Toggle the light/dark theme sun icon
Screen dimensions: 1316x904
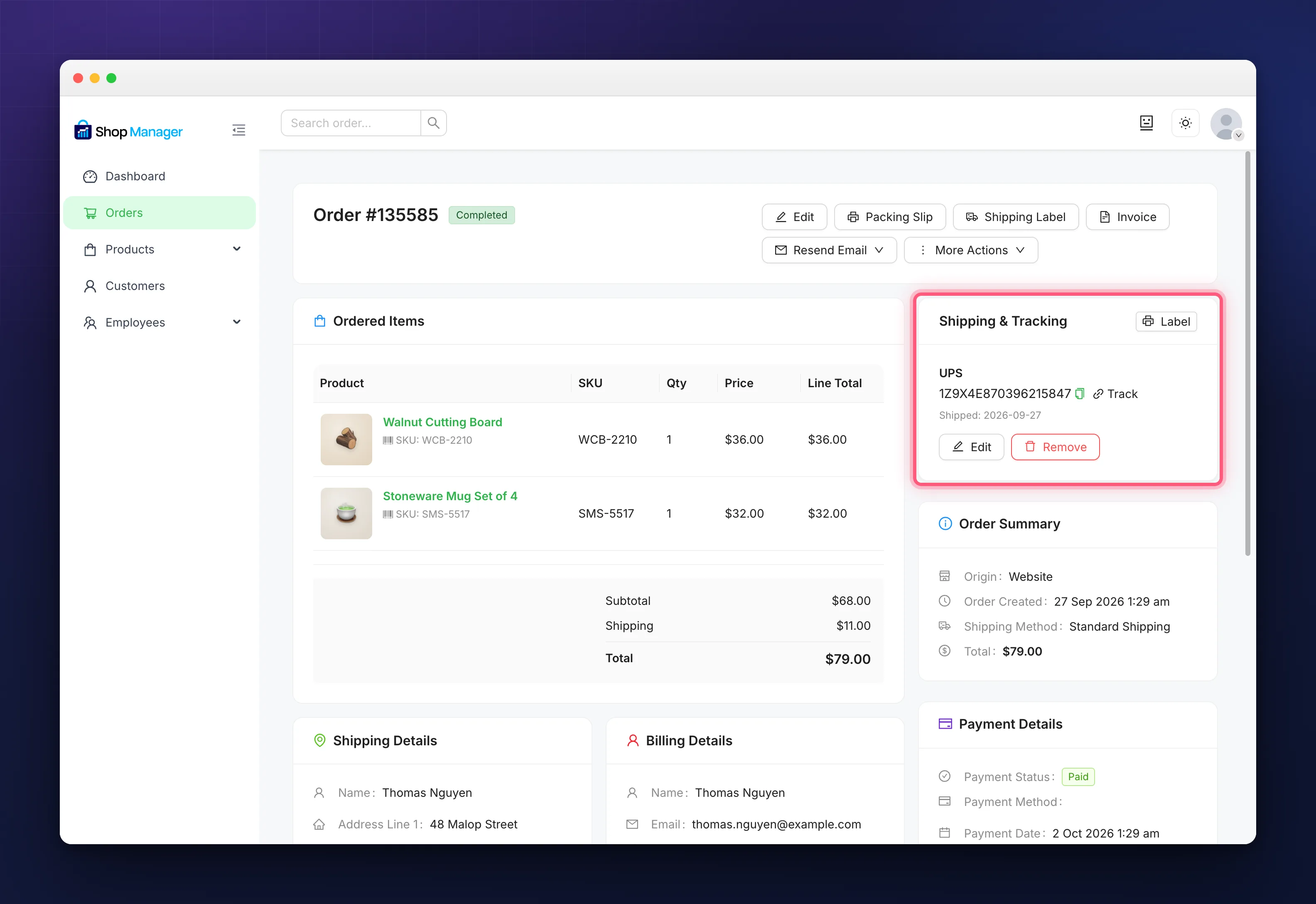(x=1185, y=123)
